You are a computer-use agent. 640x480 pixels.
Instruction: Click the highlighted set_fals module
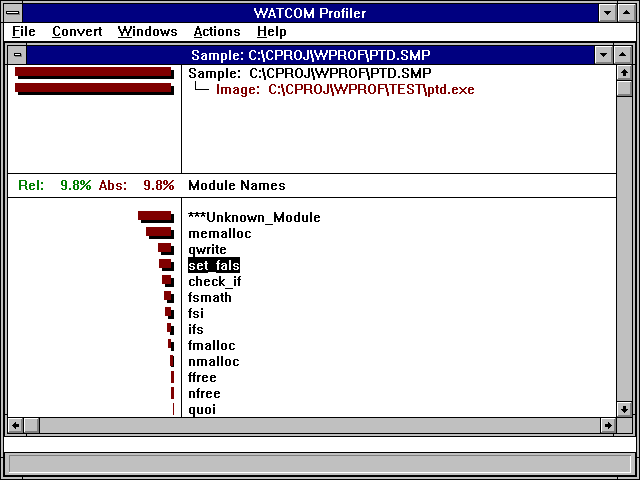pos(214,265)
